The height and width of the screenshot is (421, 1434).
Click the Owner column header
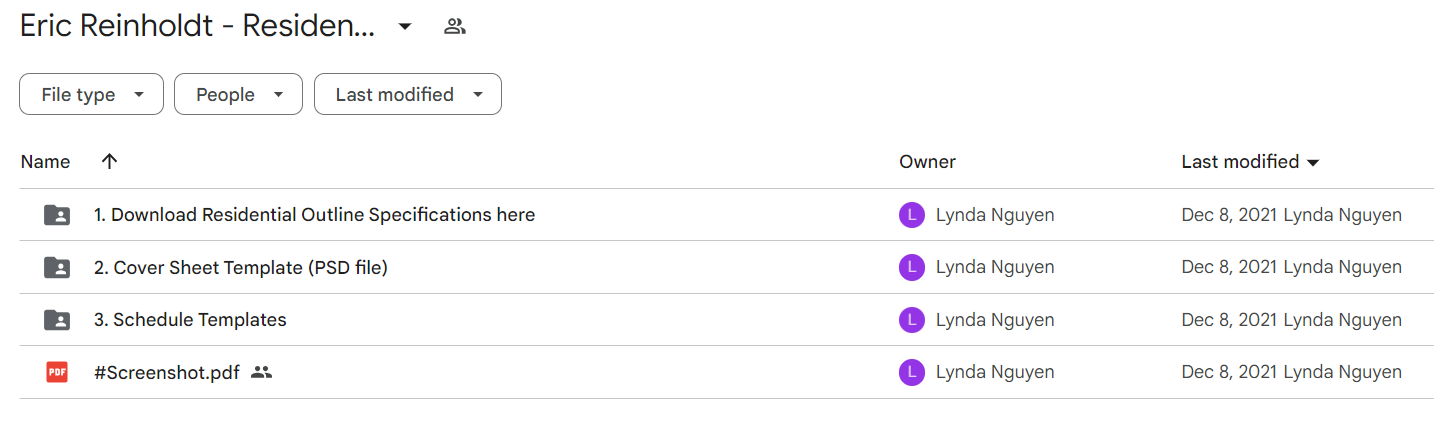pyautogui.click(x=927, y=162)
